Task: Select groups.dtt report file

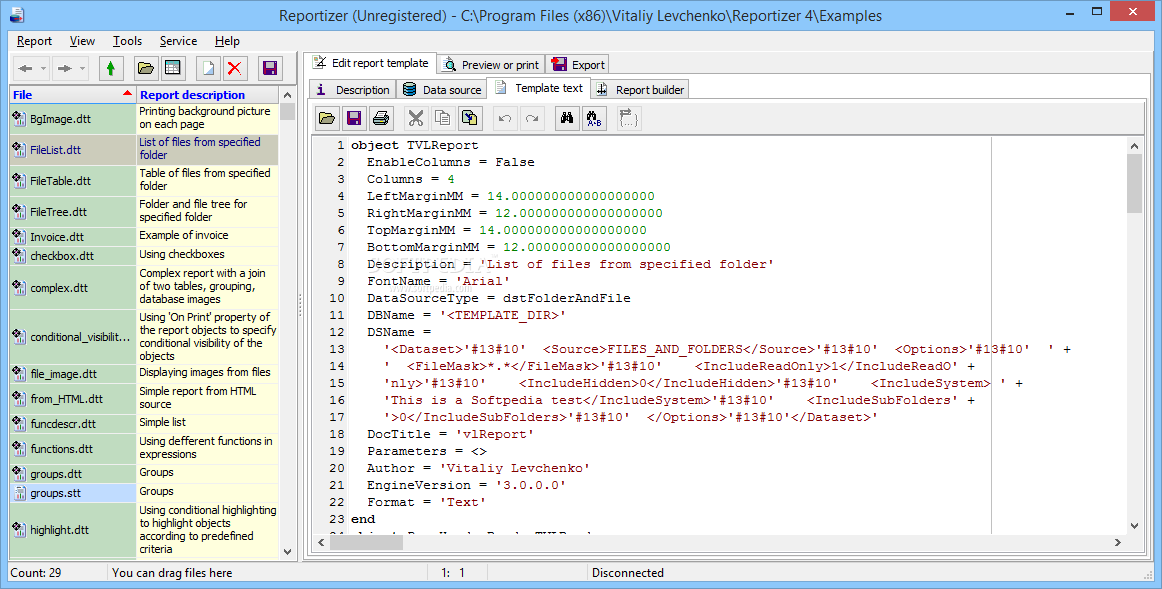Action: pos(73,474)
